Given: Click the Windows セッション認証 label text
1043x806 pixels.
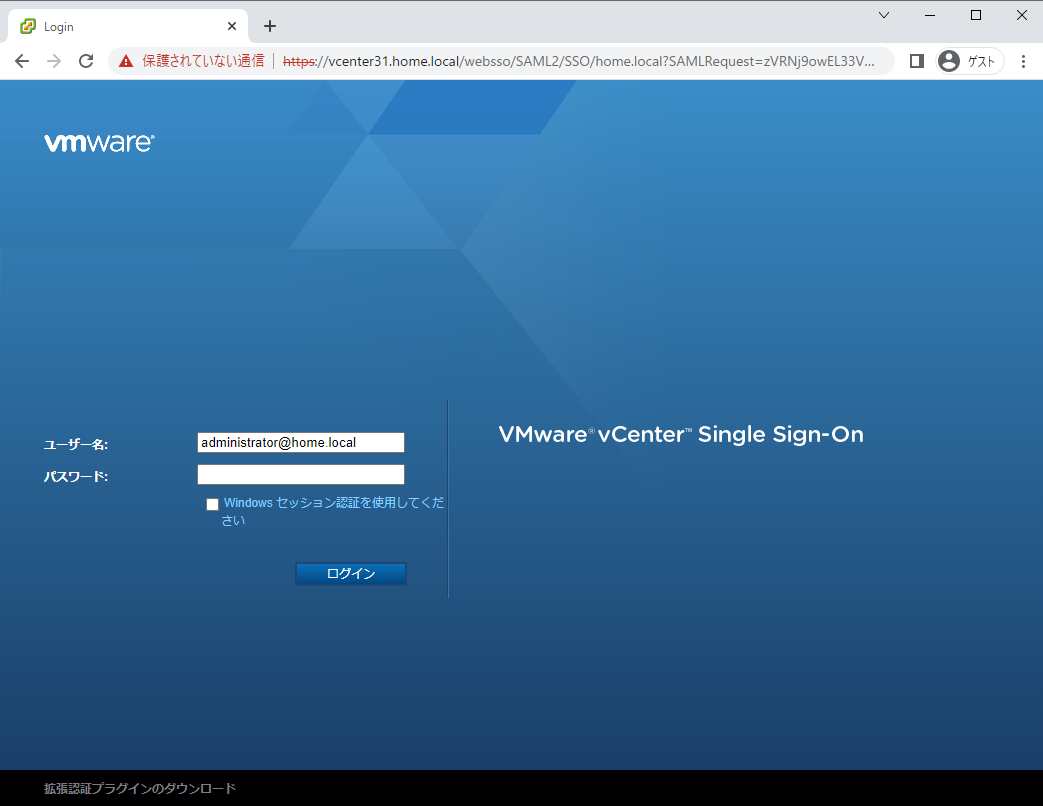Looking at the screenshot, I should click(x=333, y=511).
